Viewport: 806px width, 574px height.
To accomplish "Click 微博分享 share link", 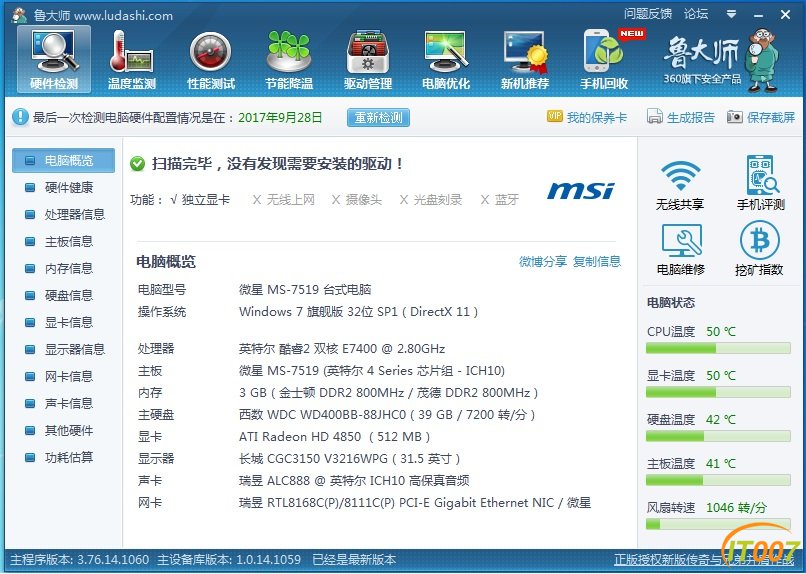I will pyautogui.click(x=543, y=262).
